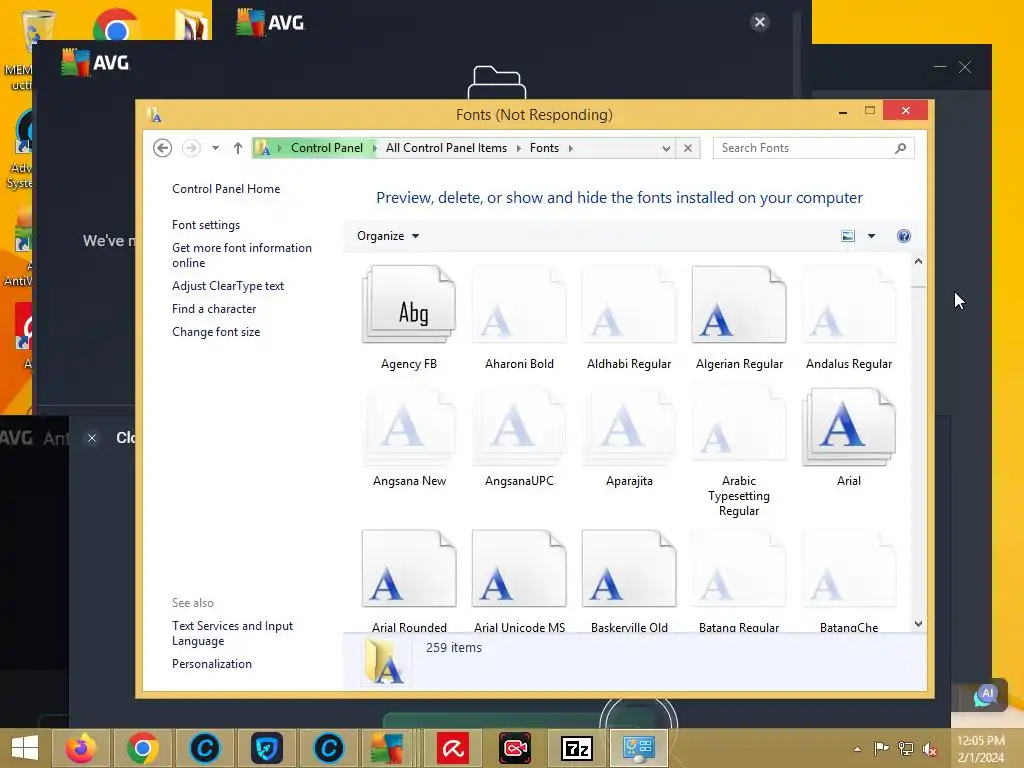Screen dimensions: 1024x768
Task: Open Change font size link
Action: [216, 332]
